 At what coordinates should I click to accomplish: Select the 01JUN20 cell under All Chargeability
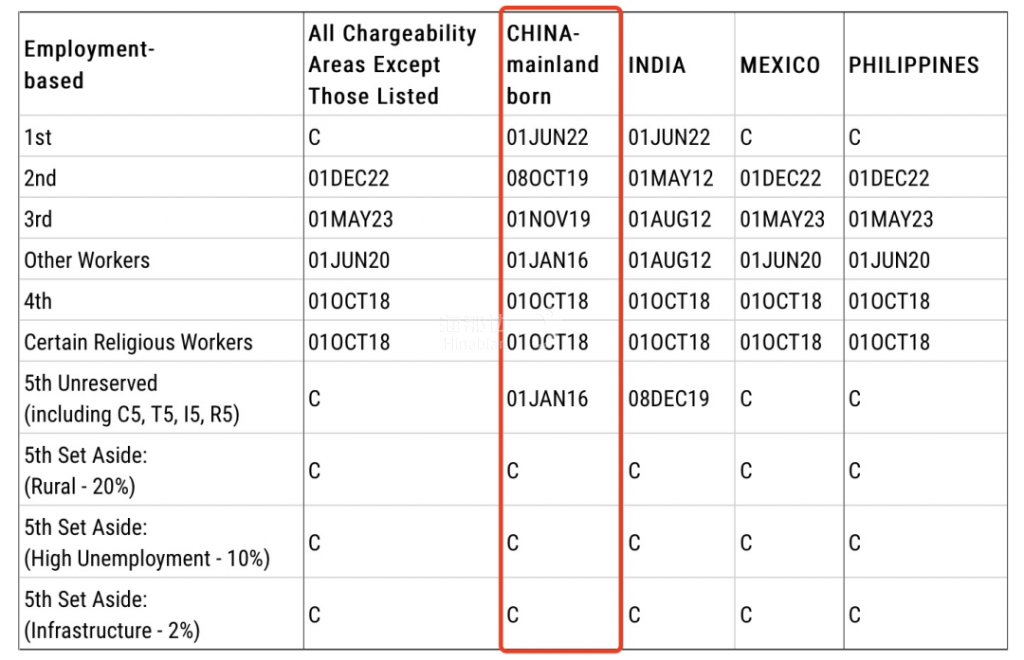click(x=349, y=261)
